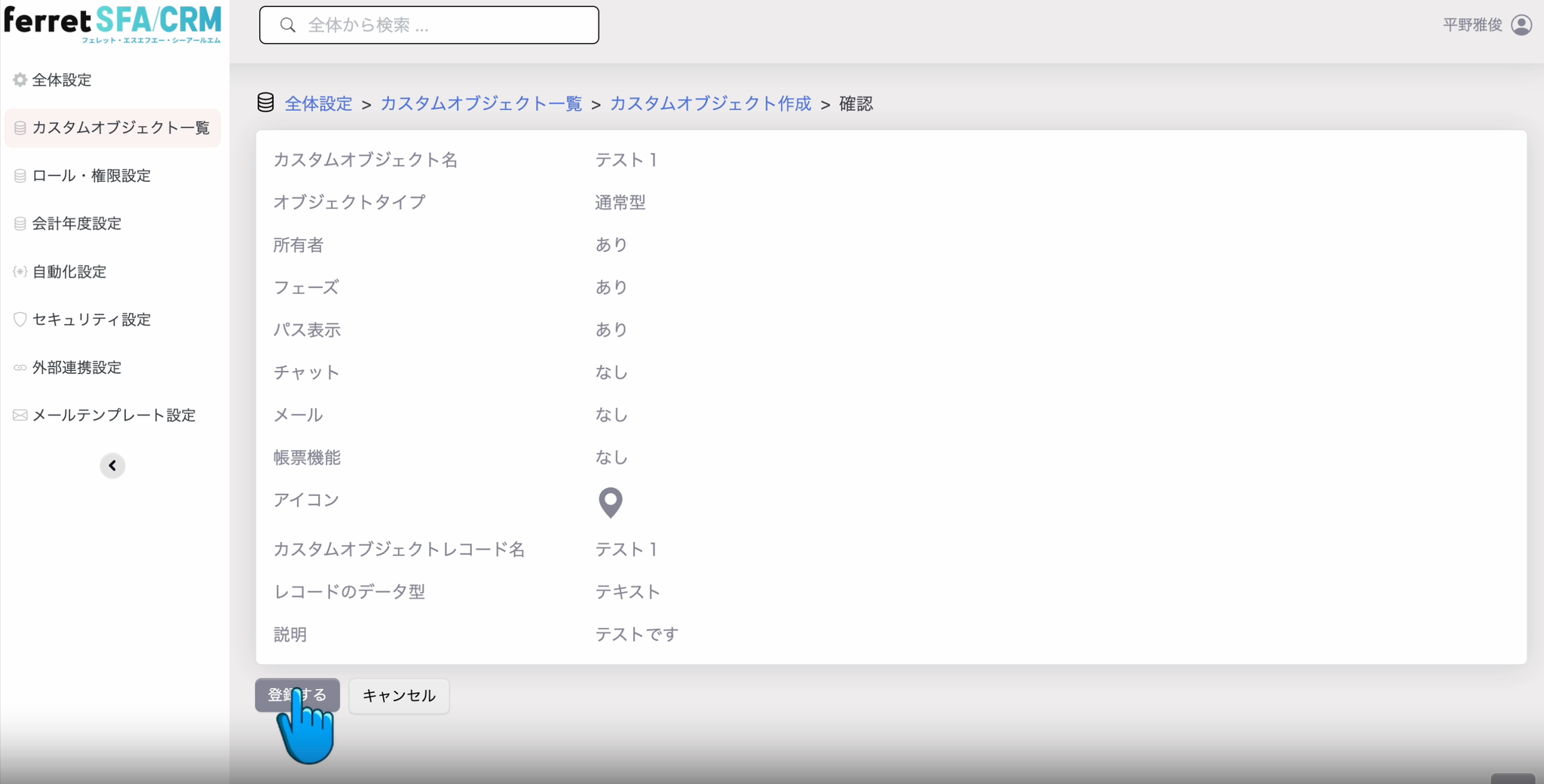Click テスト１ in カスタムオブジェクトレコード名 row
This screenshot has width=1544, height=784.
point(627,550)
